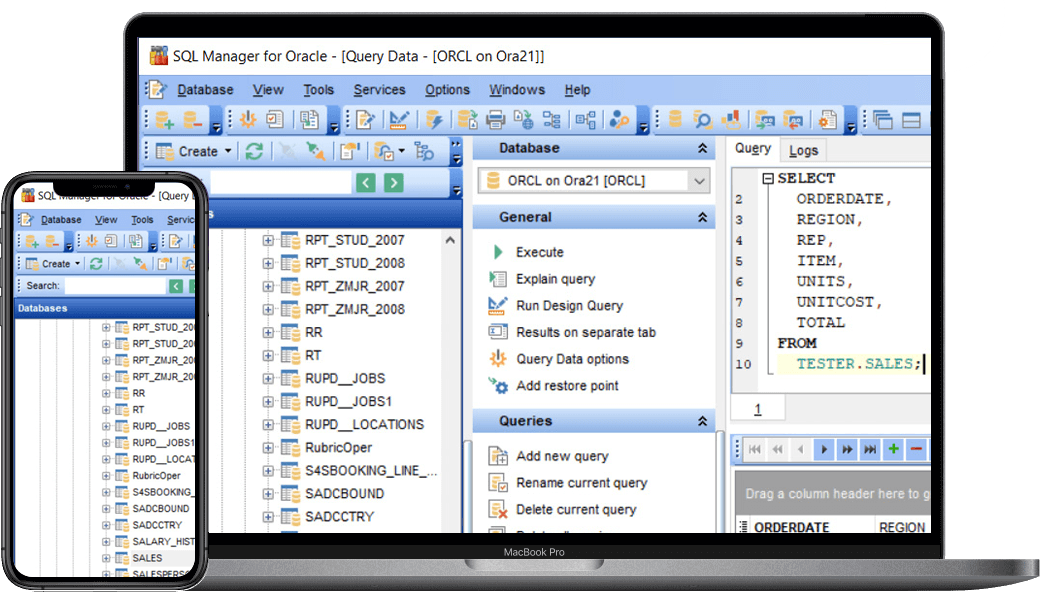This screenshot has width=1041, height=593.
Task: Switch to the Query tab
Action: click(753, 149)
